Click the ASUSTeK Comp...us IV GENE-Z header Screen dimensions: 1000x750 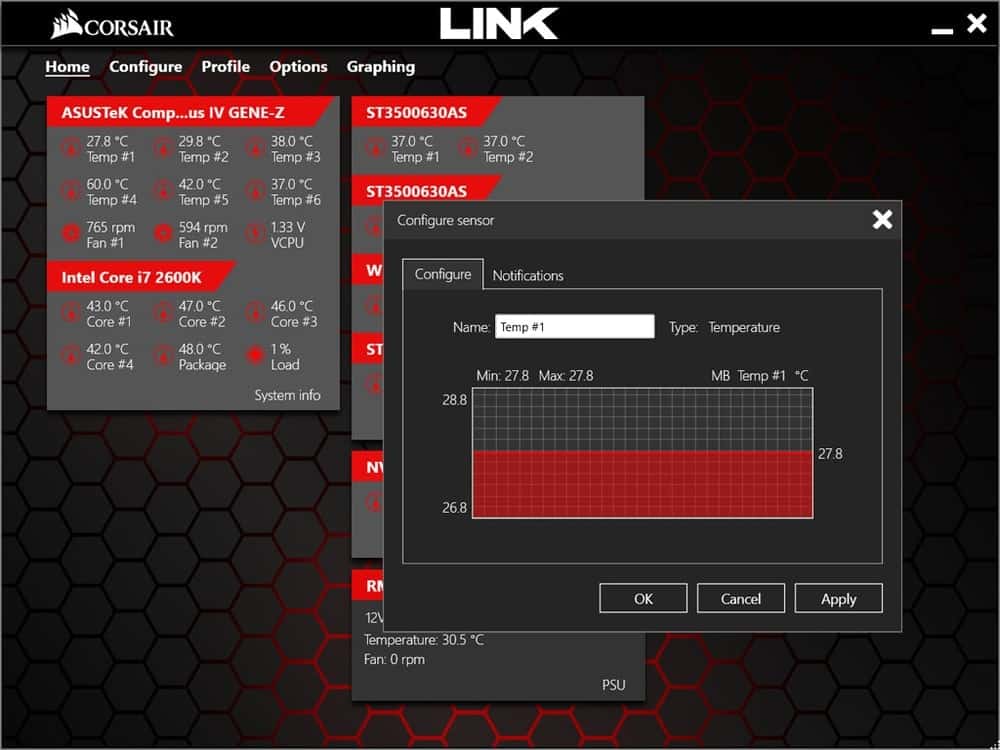tap(189, 112)
